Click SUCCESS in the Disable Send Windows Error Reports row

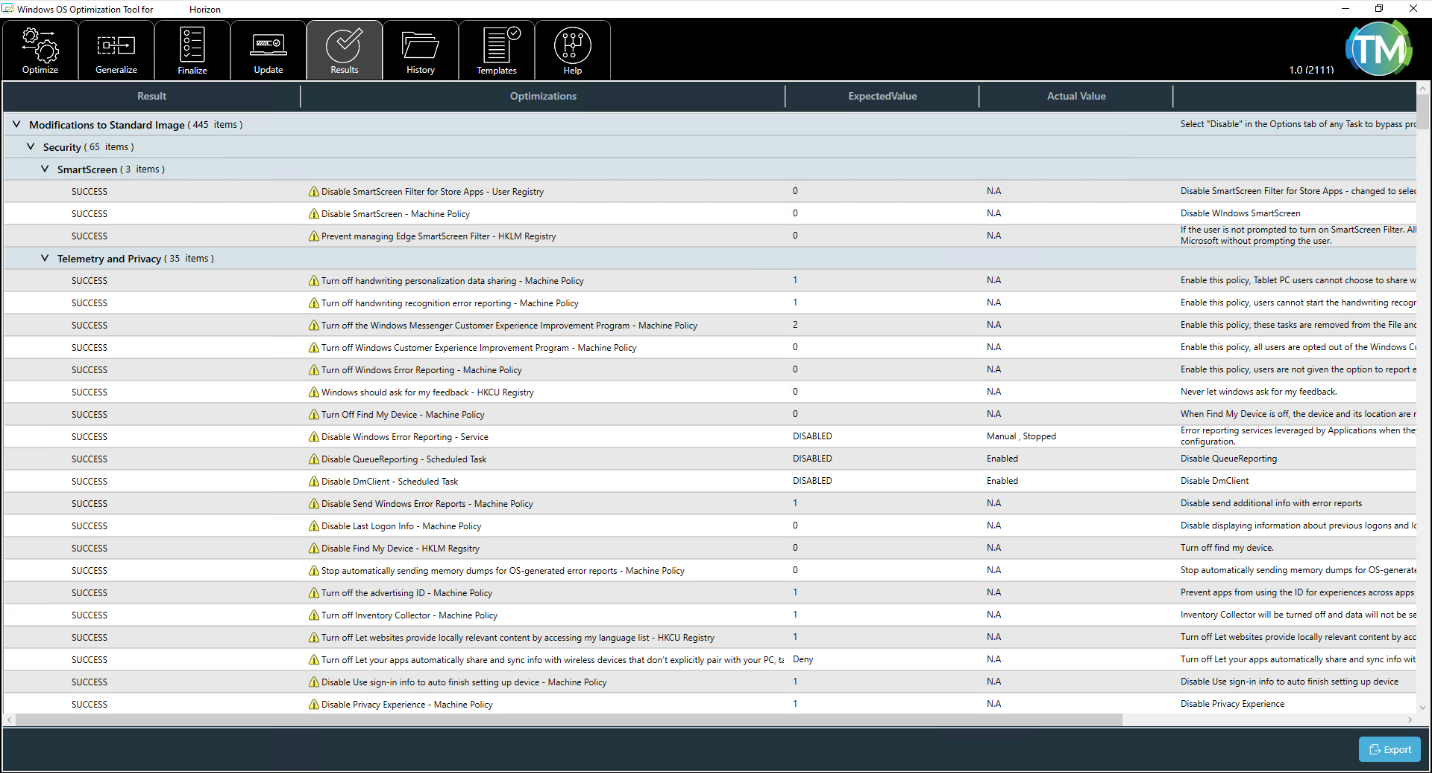89,504
